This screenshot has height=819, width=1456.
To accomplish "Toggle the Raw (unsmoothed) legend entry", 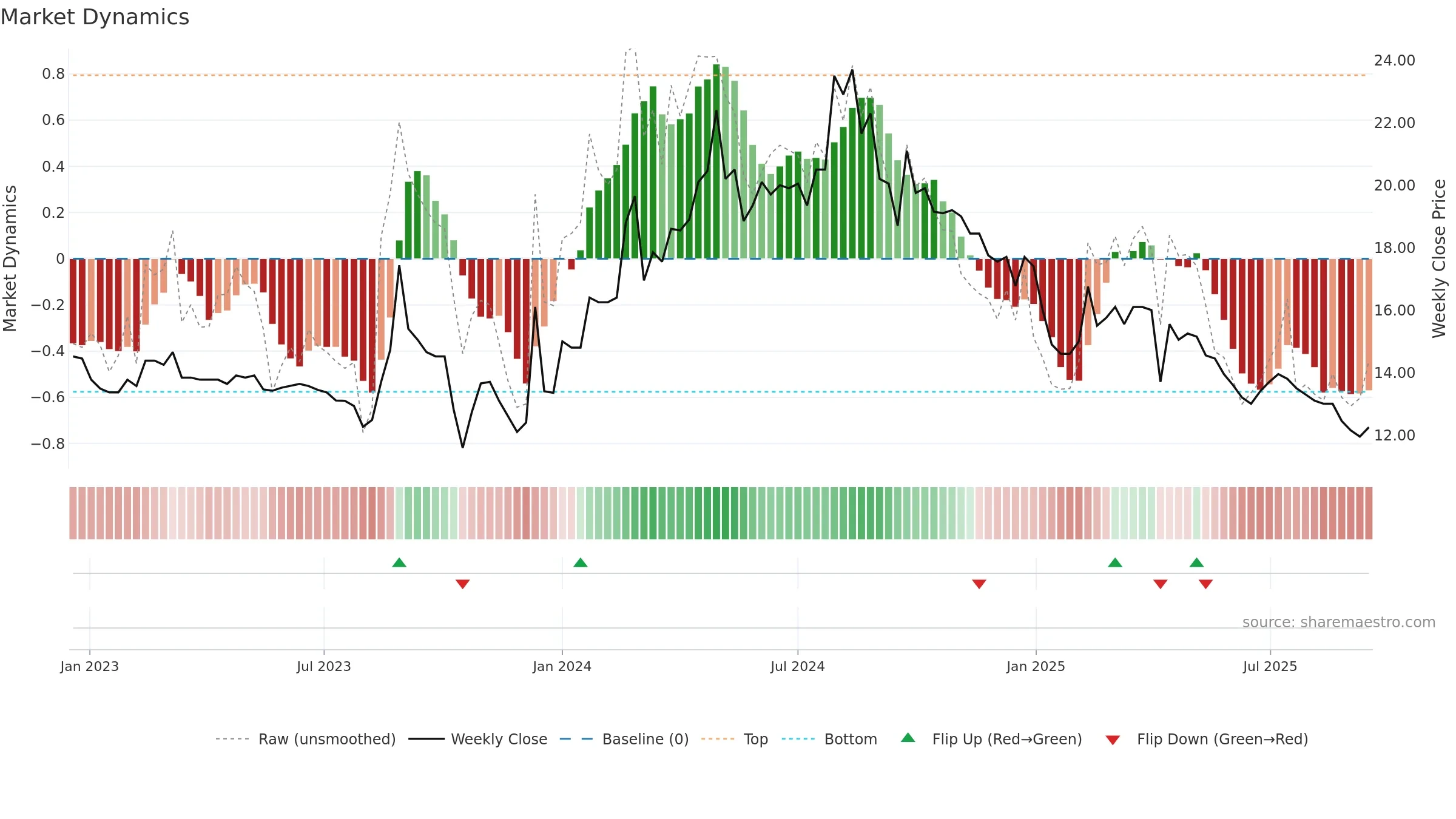I will click(x=305, y=739).
